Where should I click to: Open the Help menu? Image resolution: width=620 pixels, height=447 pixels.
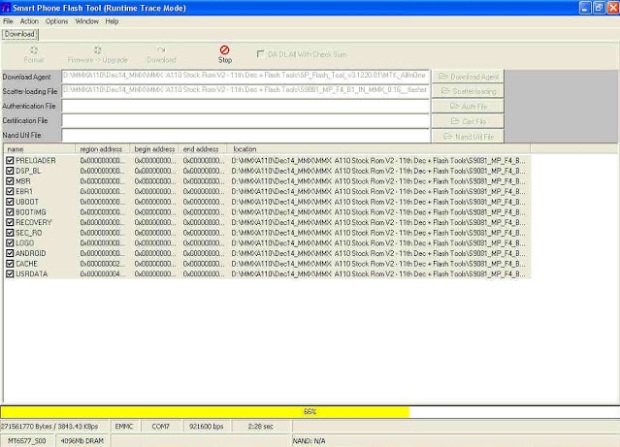(x=112, y=21)
